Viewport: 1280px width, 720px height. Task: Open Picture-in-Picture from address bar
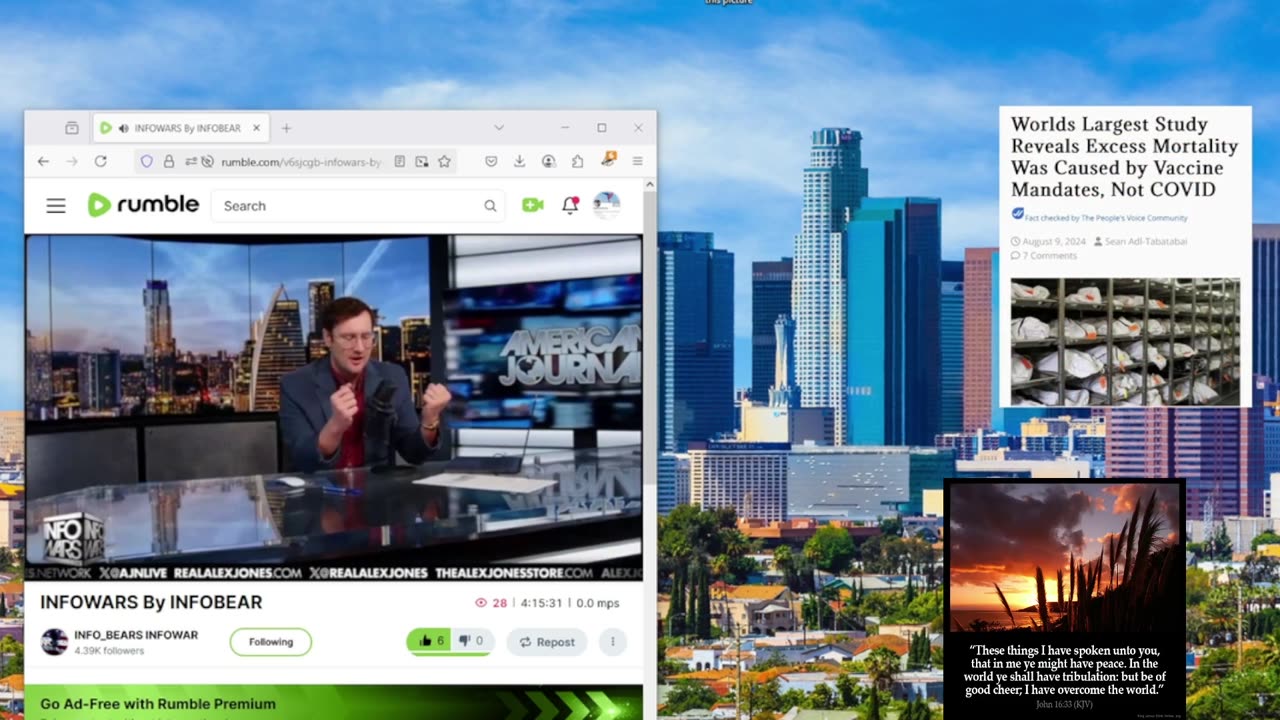click(422, 161)
